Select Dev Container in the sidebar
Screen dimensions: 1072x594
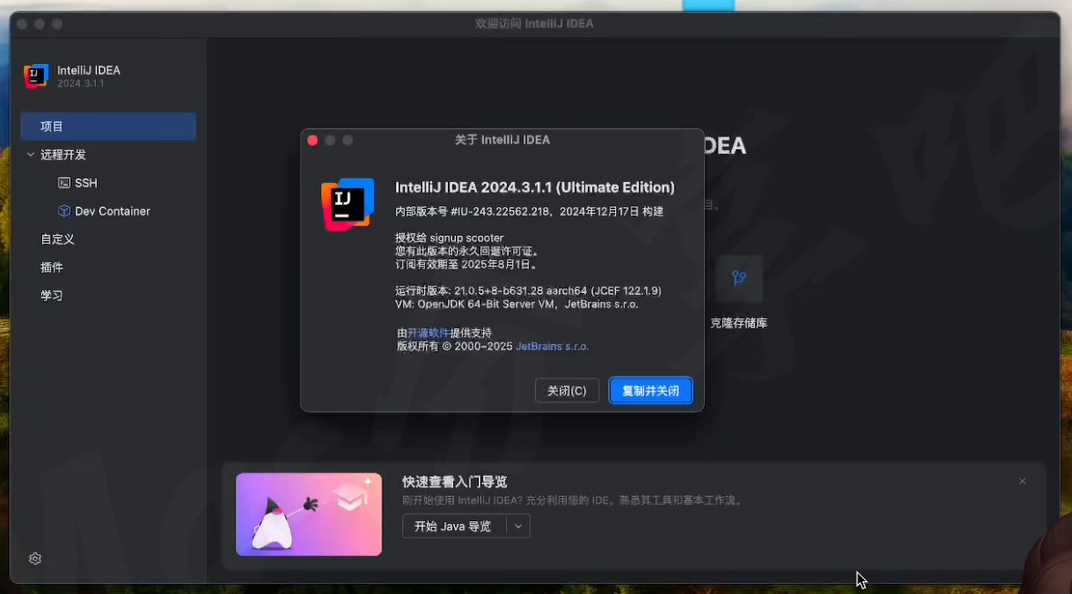point(112,211)
